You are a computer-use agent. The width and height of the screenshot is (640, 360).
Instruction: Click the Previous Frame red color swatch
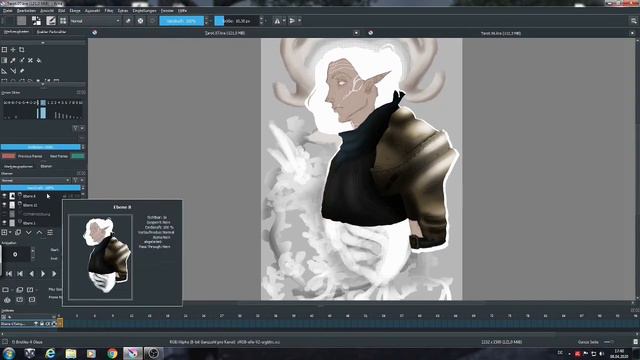[x=9, y=156]
